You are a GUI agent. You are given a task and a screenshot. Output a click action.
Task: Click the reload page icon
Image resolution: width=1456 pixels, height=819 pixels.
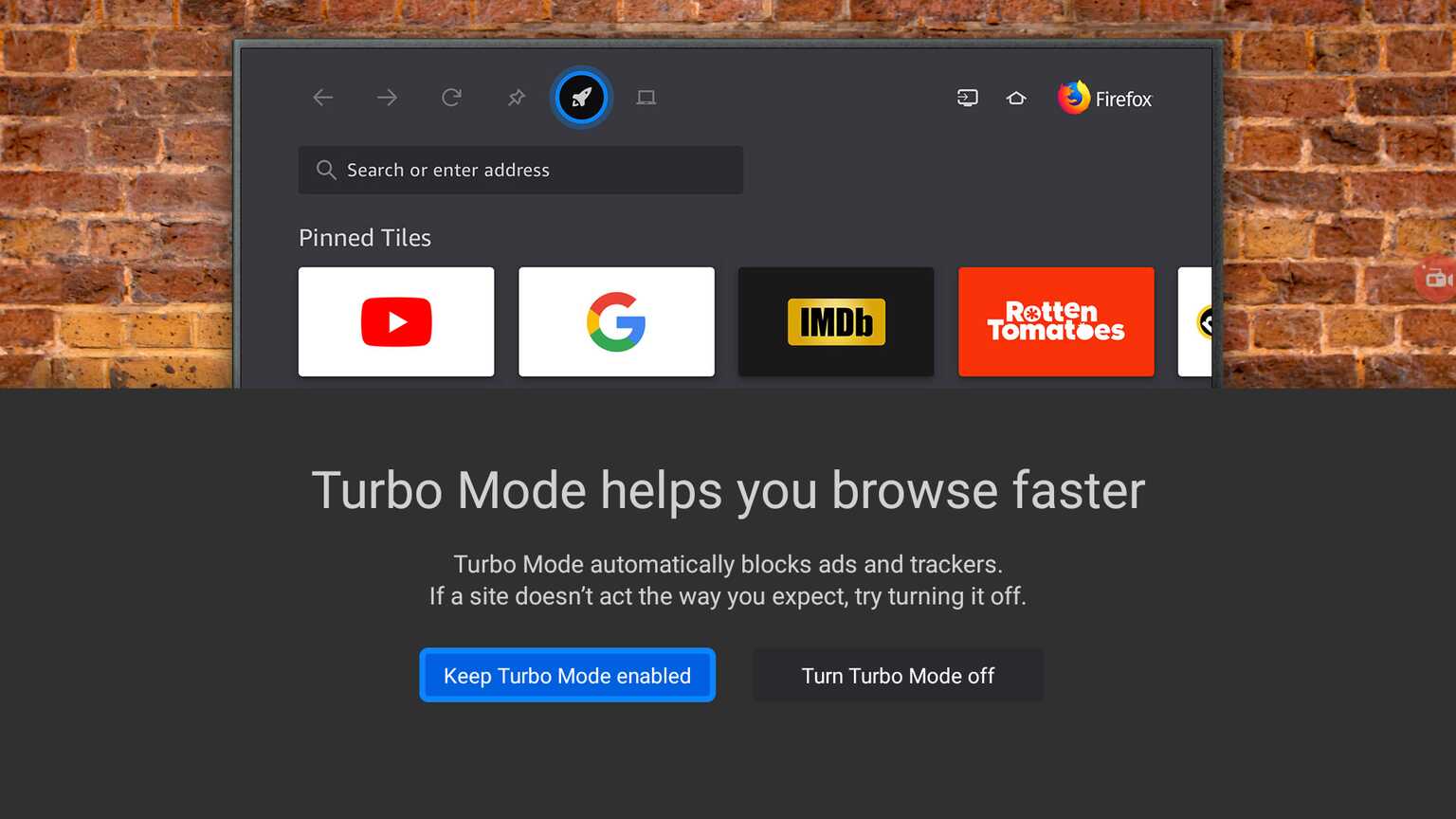[x=451, y=98]
